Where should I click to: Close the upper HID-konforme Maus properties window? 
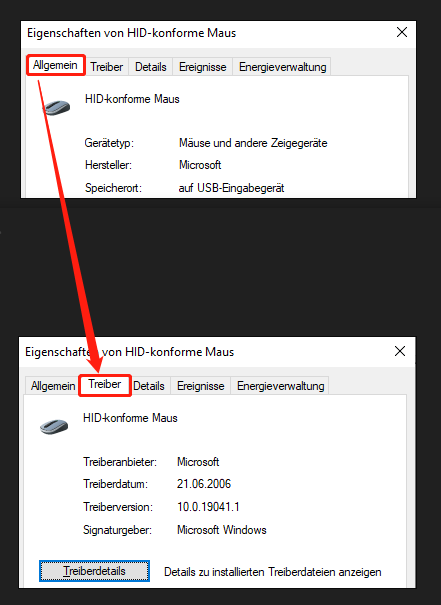[402, 32]
